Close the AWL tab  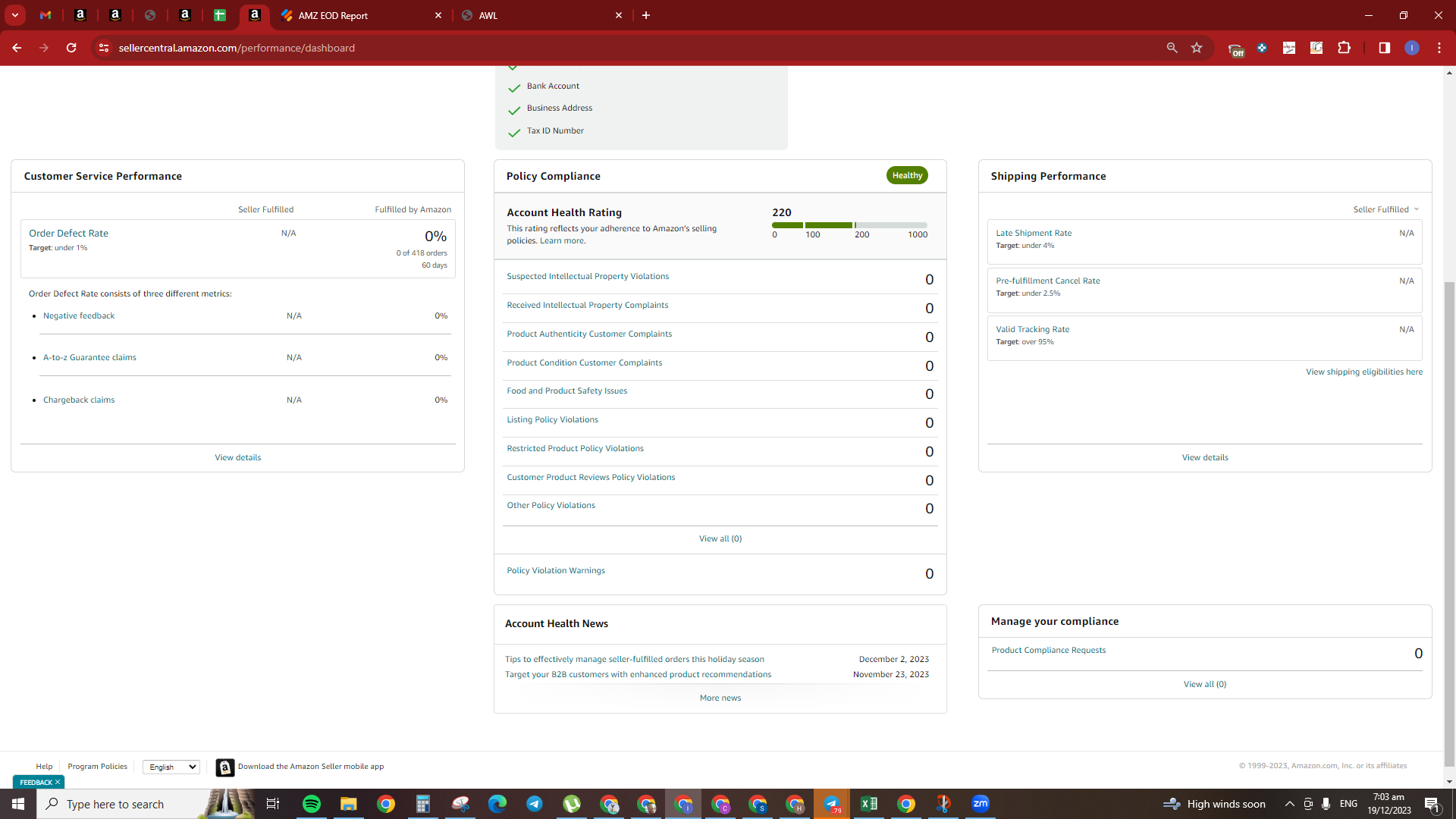619,15
